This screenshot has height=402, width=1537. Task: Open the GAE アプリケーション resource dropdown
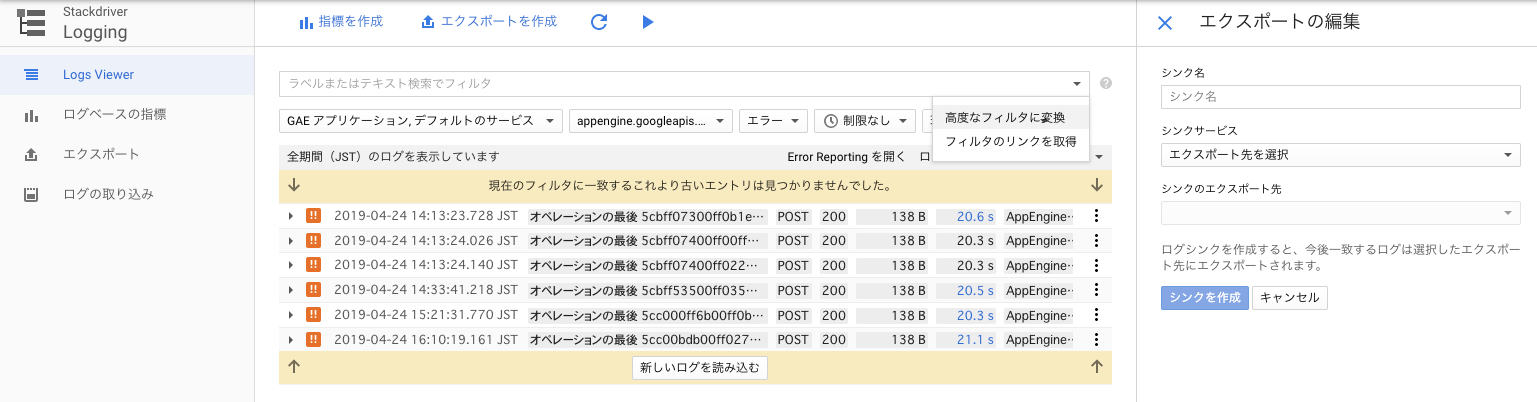pos(420,120)
